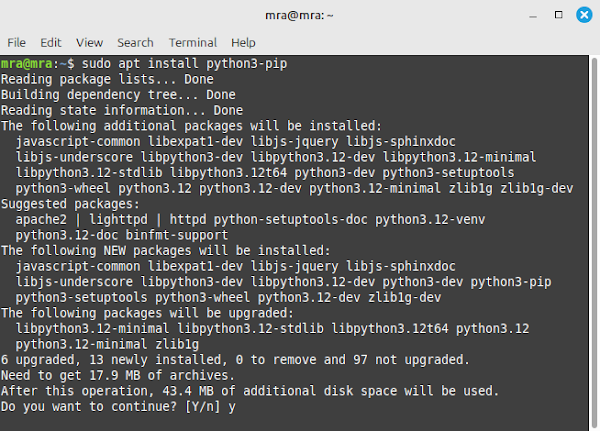Click 'python3.12-doc' in suggested packages

point(67,235)
